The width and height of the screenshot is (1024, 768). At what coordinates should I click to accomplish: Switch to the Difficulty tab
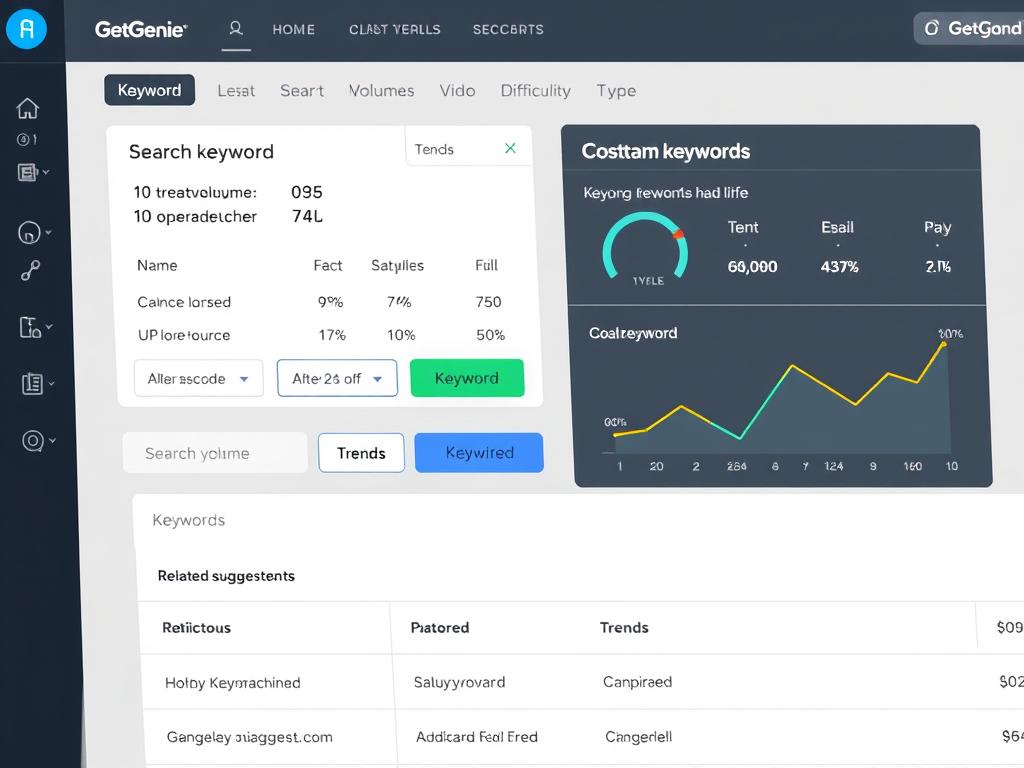pos(535,90)
